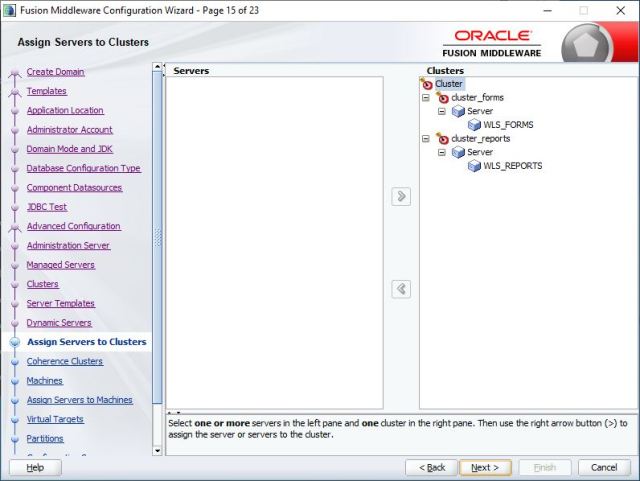640x481 pixels.
Task: Click the Cancel button
Action: click(x=604, y=468)
